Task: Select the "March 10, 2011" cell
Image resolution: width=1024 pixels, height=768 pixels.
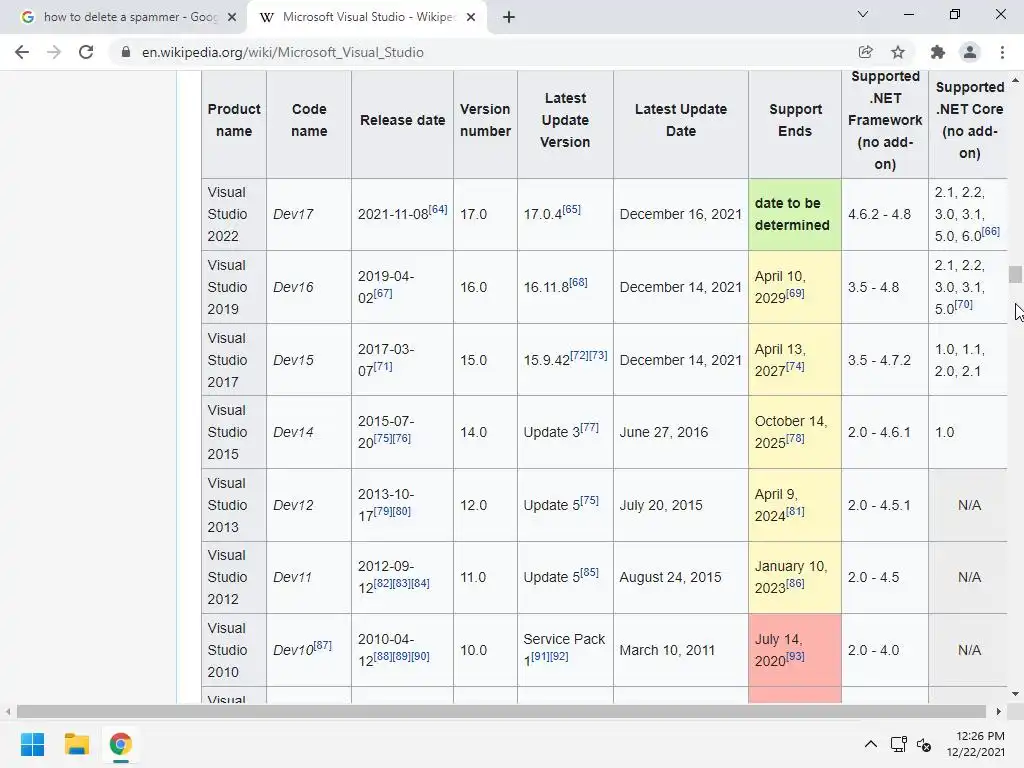Action: [680, 650]
